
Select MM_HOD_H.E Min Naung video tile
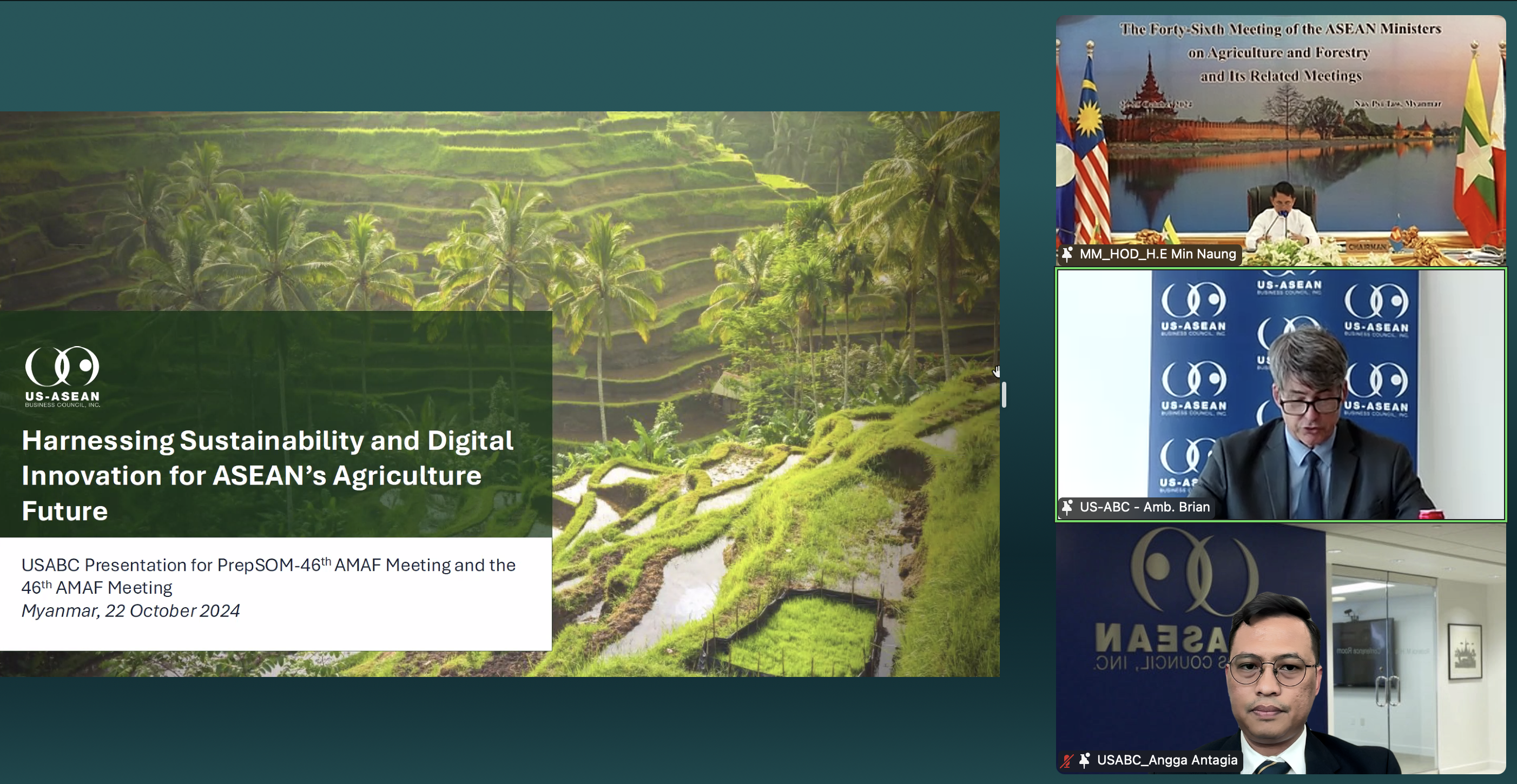1281,141
